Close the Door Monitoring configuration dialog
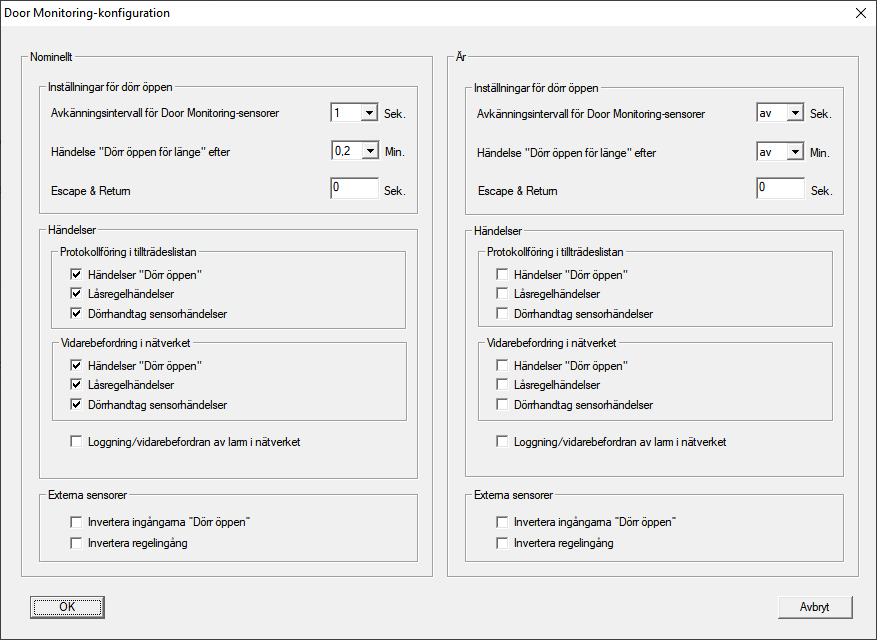877x640 pixels. point(860,14)
